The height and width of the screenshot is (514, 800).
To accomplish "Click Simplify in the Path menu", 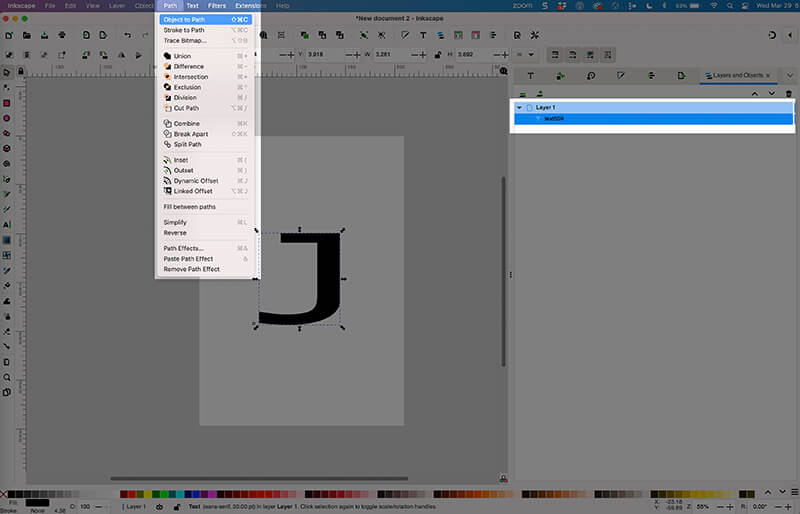I will click(x=176, y=222).
